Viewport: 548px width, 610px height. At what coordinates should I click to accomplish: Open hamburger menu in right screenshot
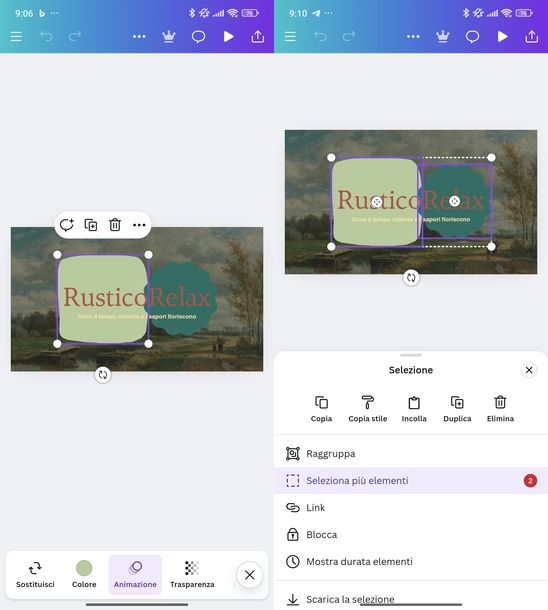tap(290, 37)
